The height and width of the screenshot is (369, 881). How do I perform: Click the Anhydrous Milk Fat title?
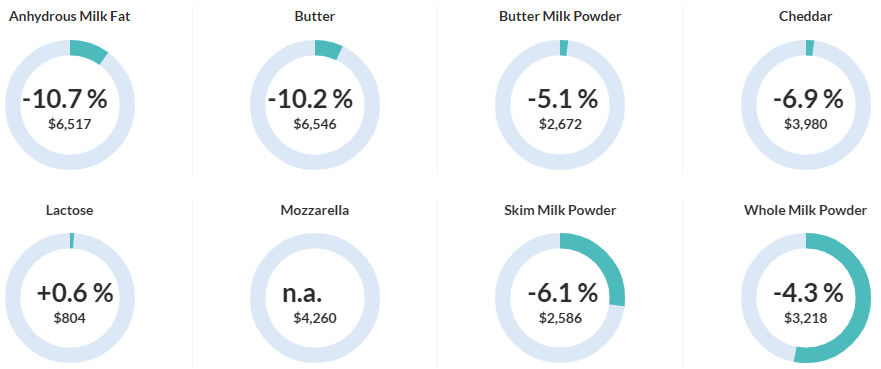(x=70, y=16)
